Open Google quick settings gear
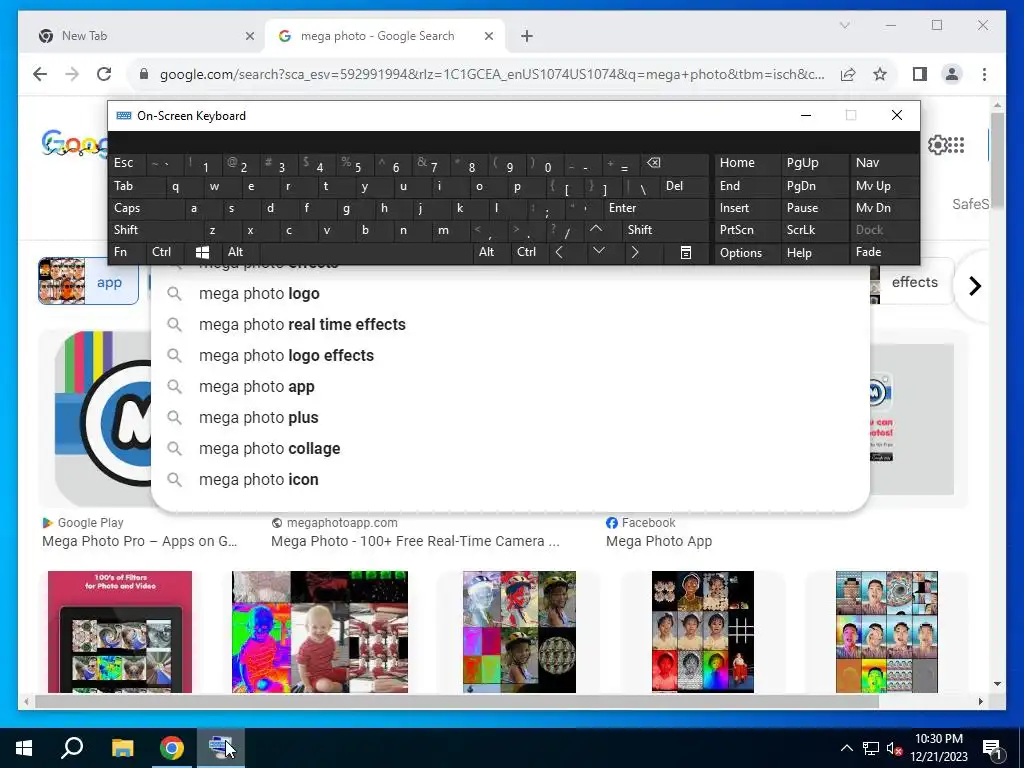Image resolution: width=1024 pixels, height=768 pixels. (937, 144)
